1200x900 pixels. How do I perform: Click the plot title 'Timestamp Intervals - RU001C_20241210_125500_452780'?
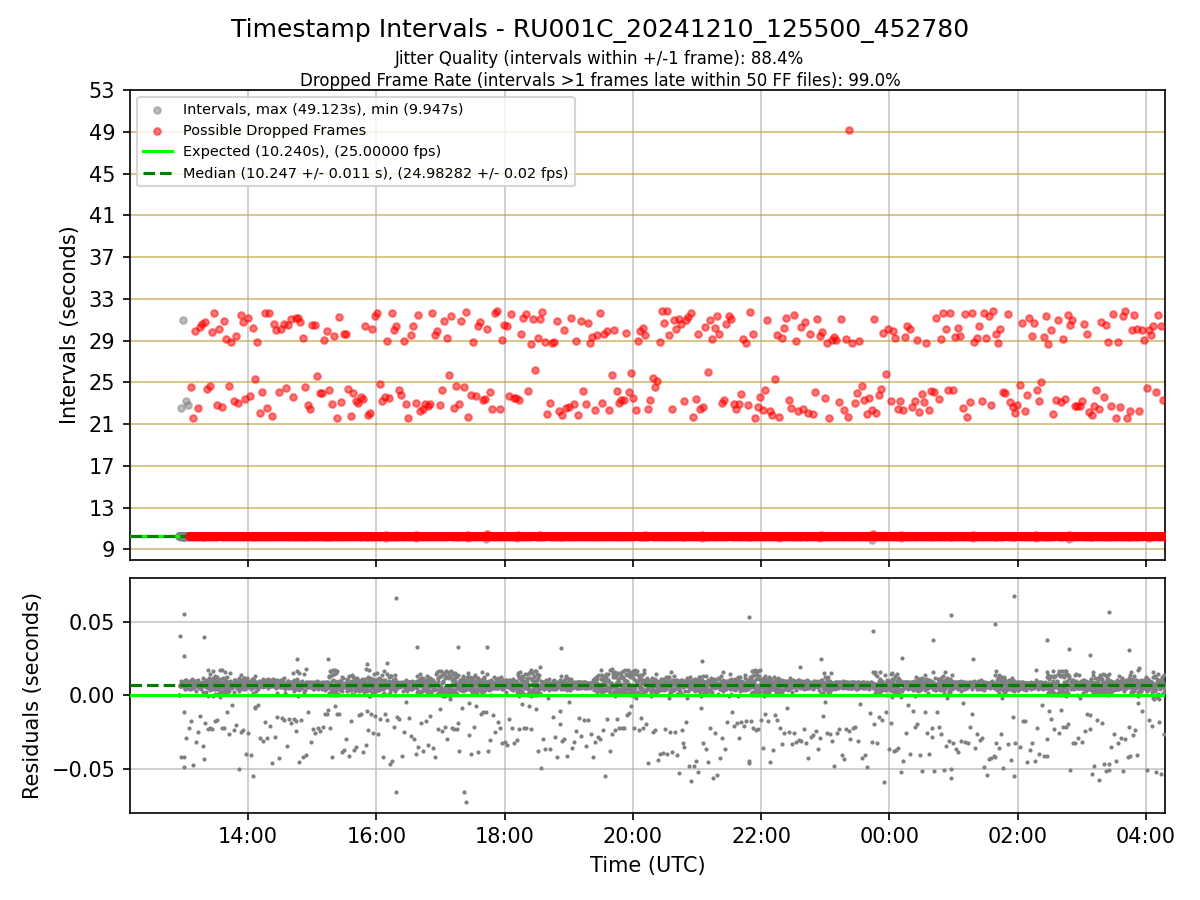click(x=600, y=29)
